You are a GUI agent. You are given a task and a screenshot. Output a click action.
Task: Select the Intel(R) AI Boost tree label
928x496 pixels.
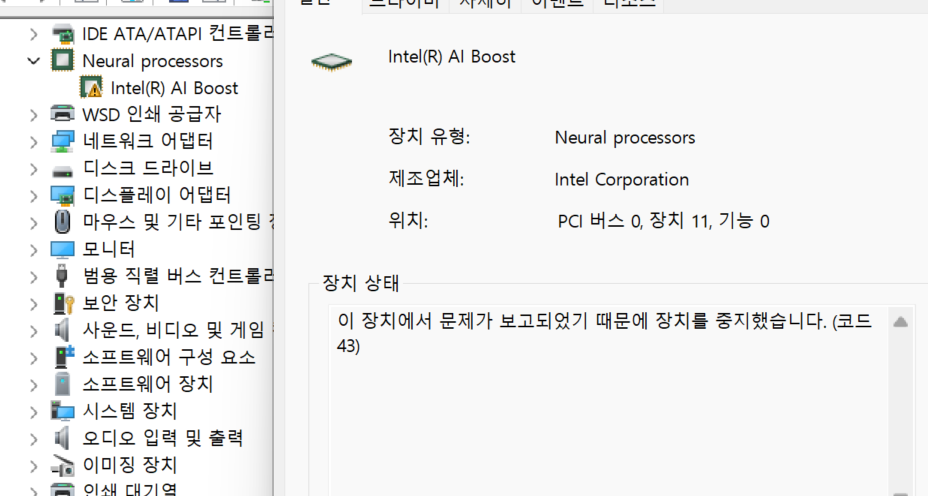click(x=174, y=88)
